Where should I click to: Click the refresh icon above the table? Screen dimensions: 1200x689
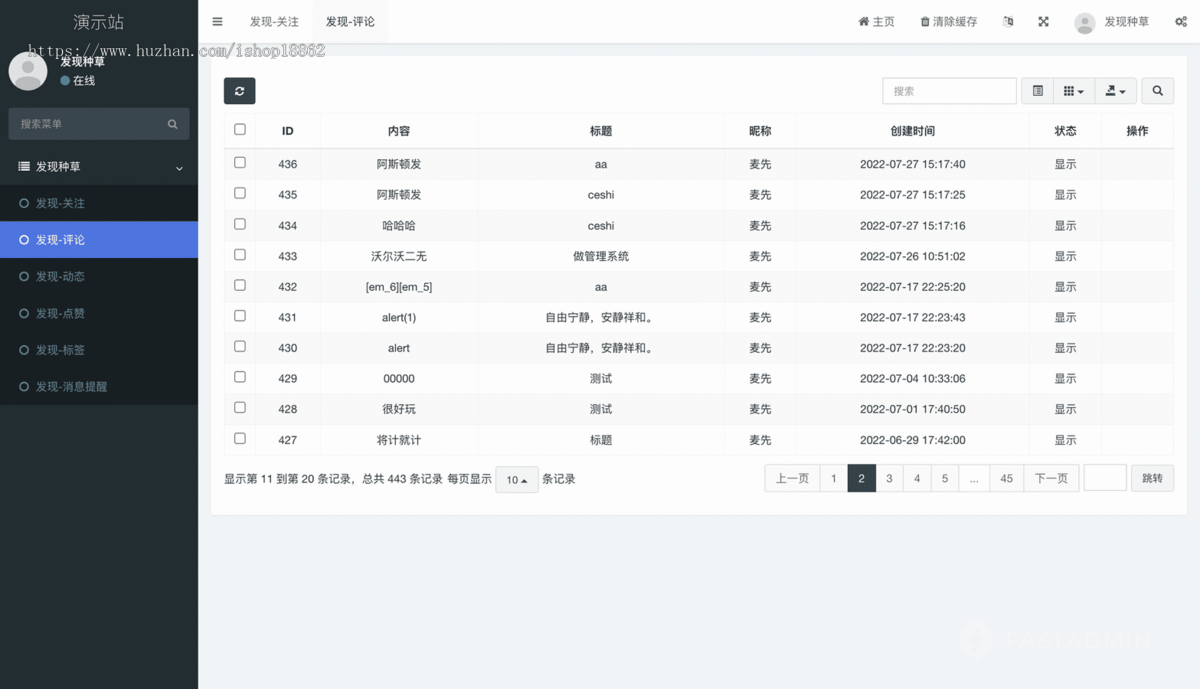click(x=239, y=90)
